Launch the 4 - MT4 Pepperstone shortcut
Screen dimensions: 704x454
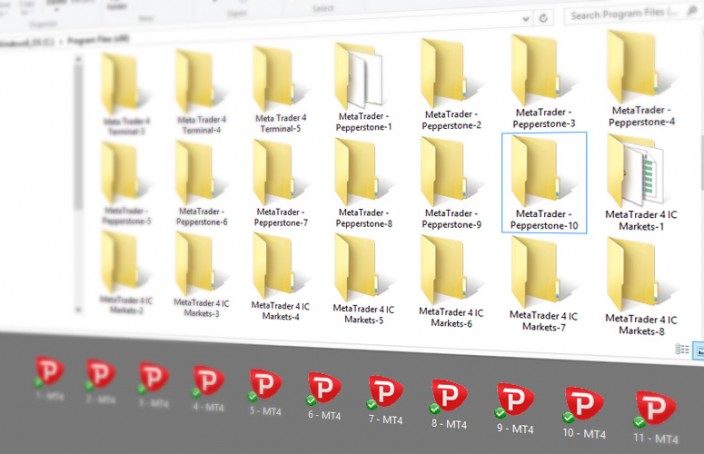208,388
